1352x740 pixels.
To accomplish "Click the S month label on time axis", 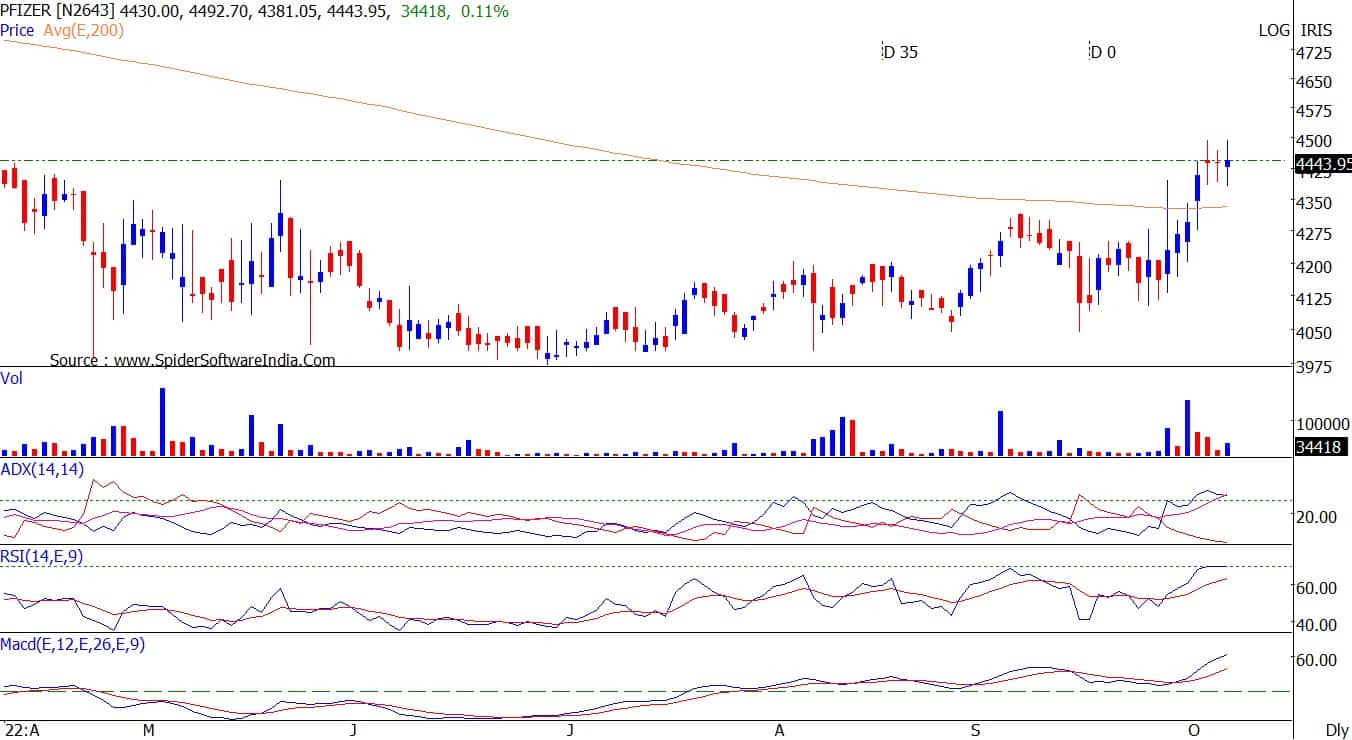I will pos(975,730).
